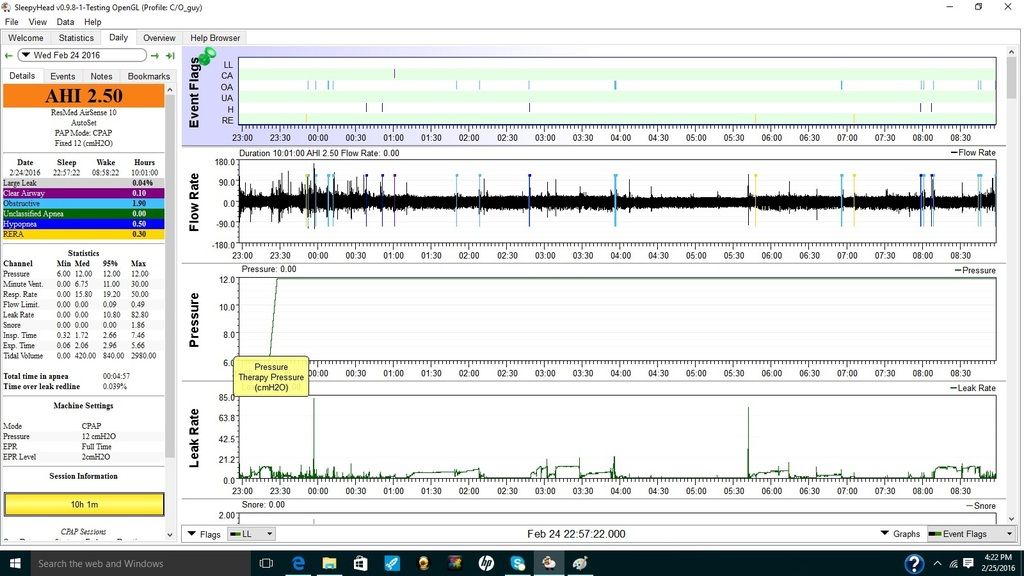Click the AHI 2.50 orange banner

pyautogui.click(x=84, y=96)
